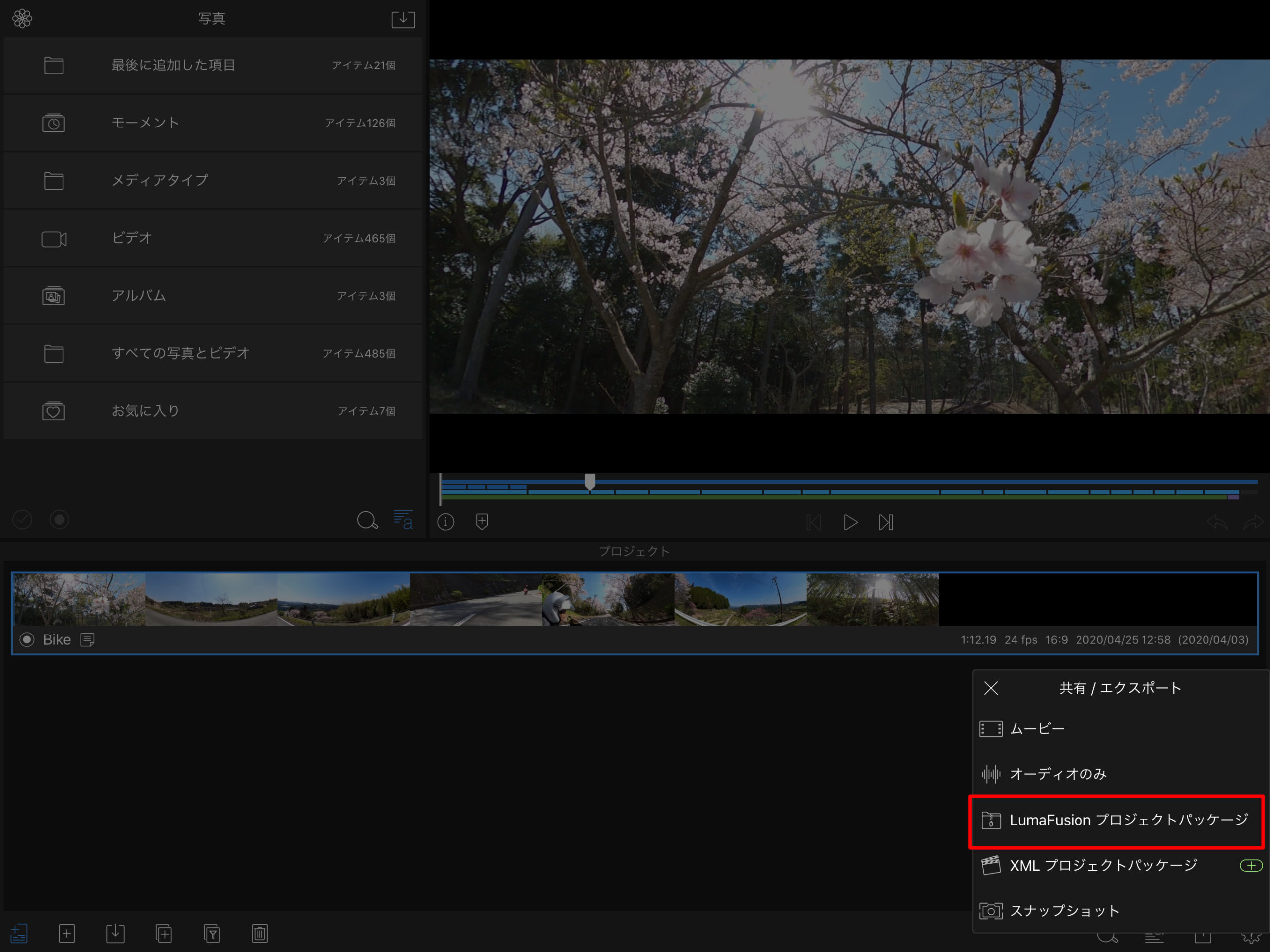This screenshot has width=1270, height=952.
Task: Delete the project with trash icon
Action: coord(259,934)
